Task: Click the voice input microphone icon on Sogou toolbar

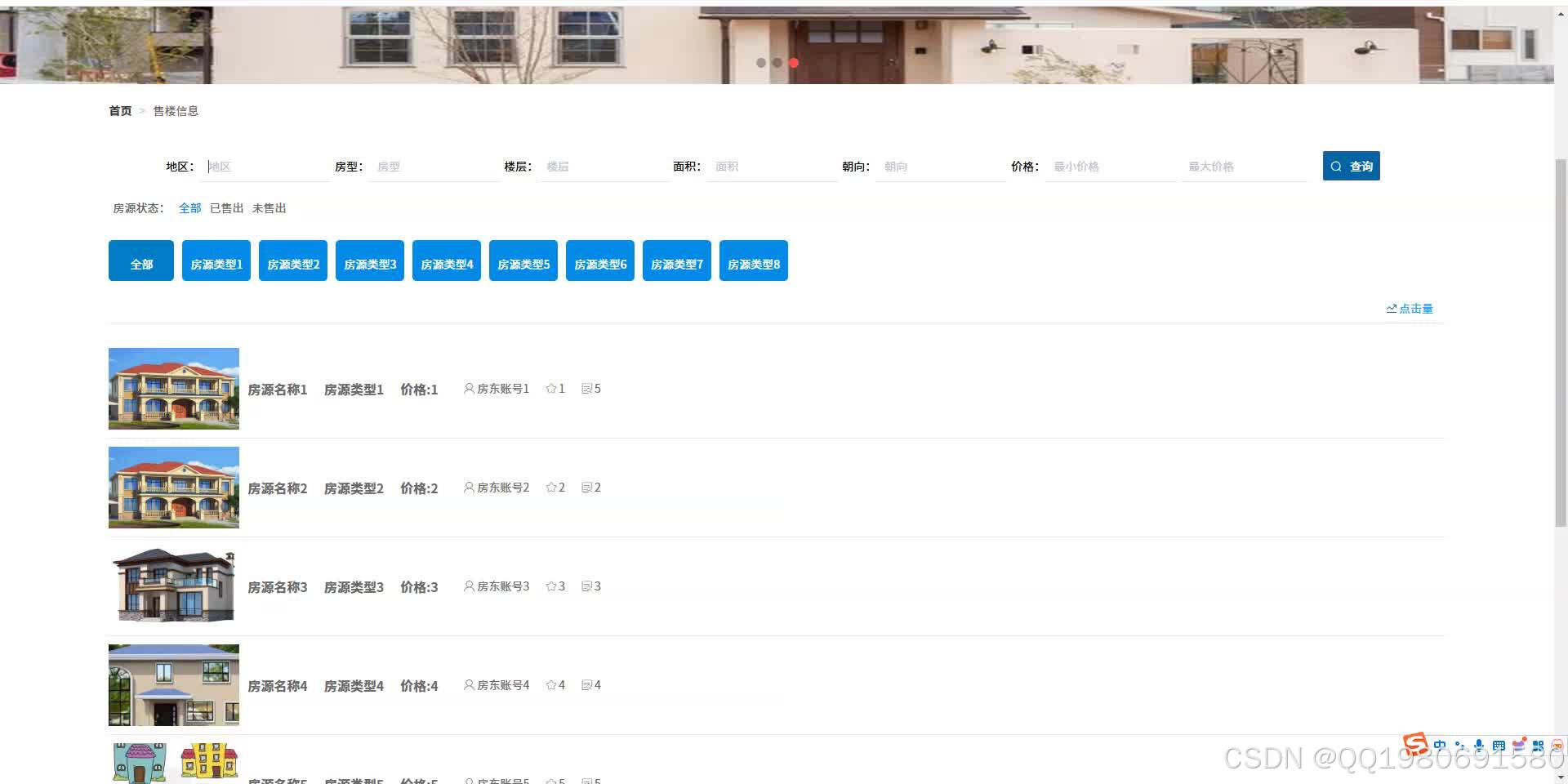Action: (x=1479, y=746)
